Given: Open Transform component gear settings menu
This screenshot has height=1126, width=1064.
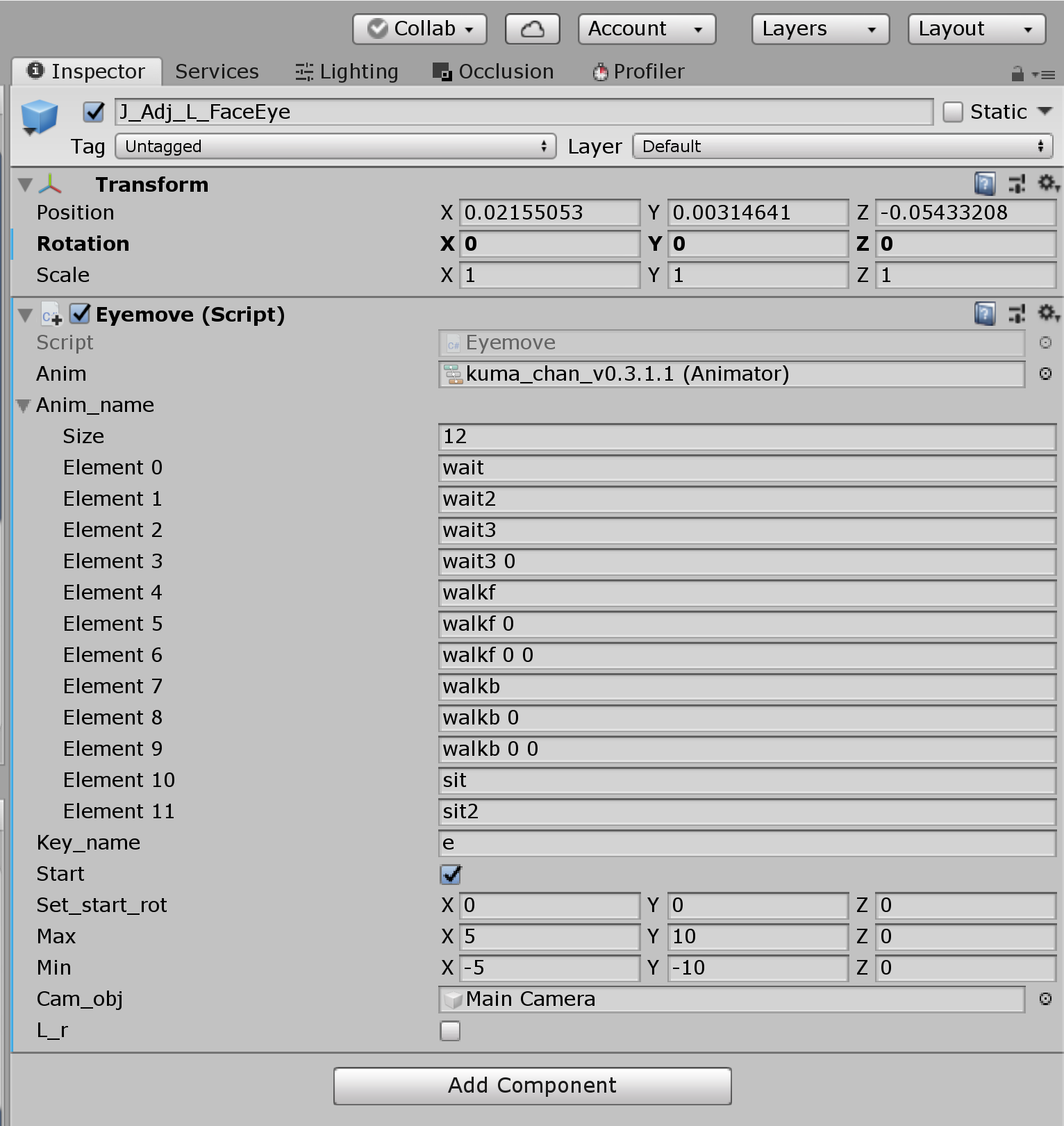Looking at the screenshot, I should pyautogui.click(x=1047, y=183).
